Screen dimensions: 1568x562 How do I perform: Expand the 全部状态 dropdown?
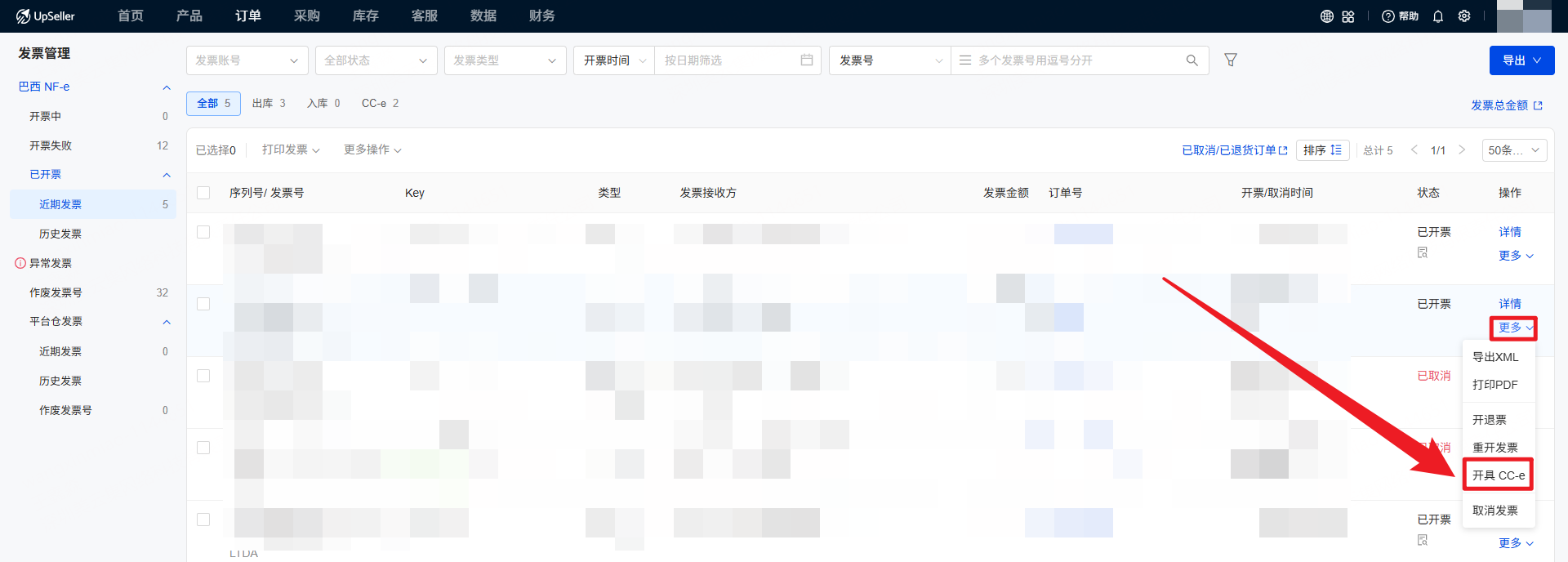tap(376, 60)
